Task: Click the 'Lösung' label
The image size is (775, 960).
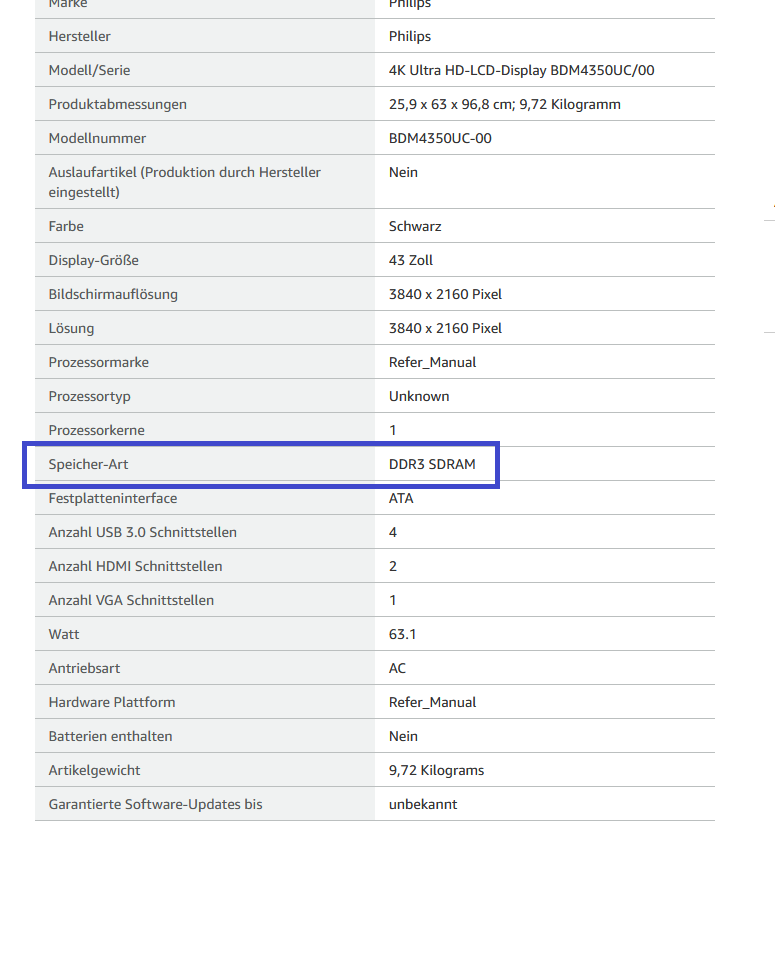Action: click(x=72, y=328)
